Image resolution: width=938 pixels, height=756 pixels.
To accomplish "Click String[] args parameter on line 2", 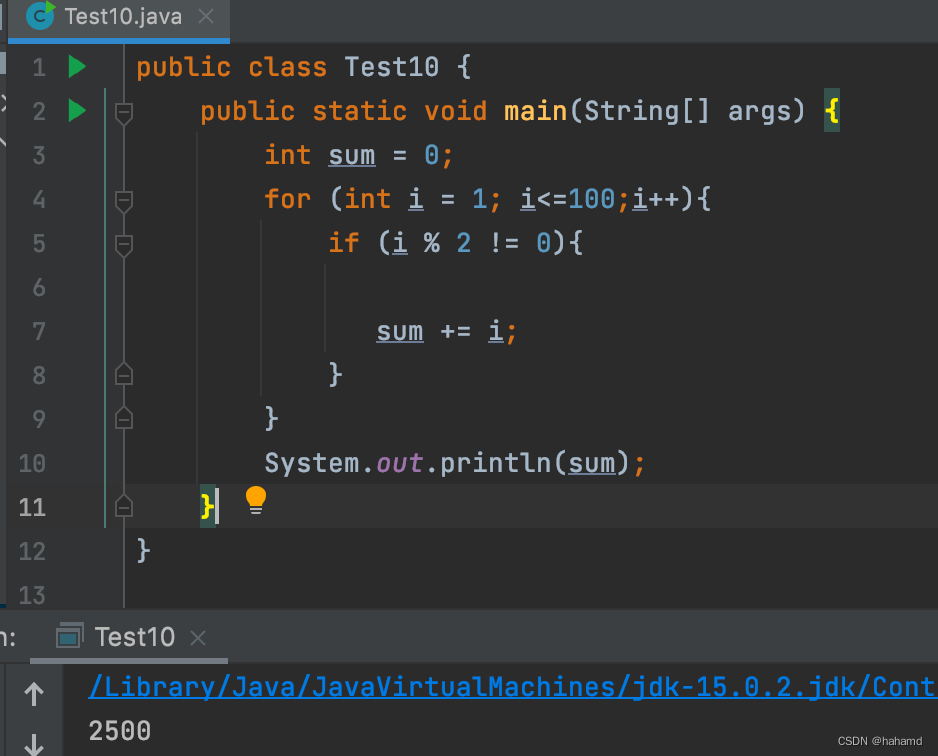I will [695, 112].
